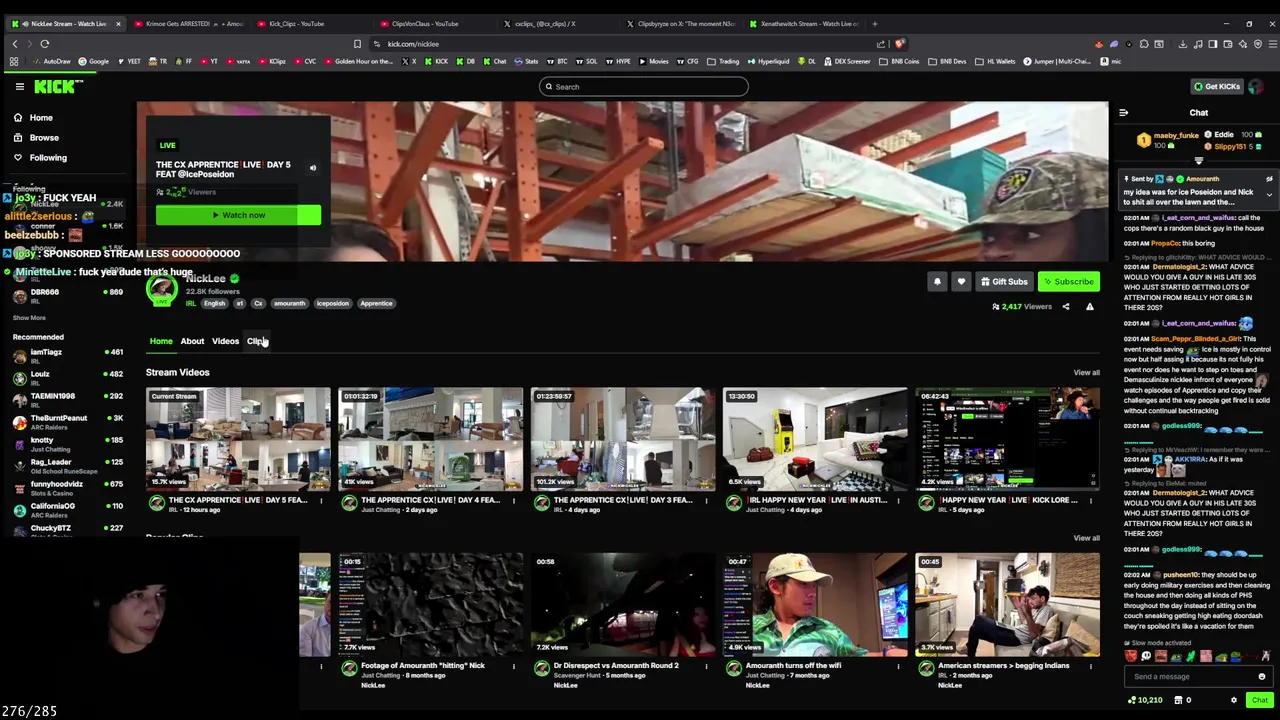Switch to the Videos tab

(x=225, y=341)
